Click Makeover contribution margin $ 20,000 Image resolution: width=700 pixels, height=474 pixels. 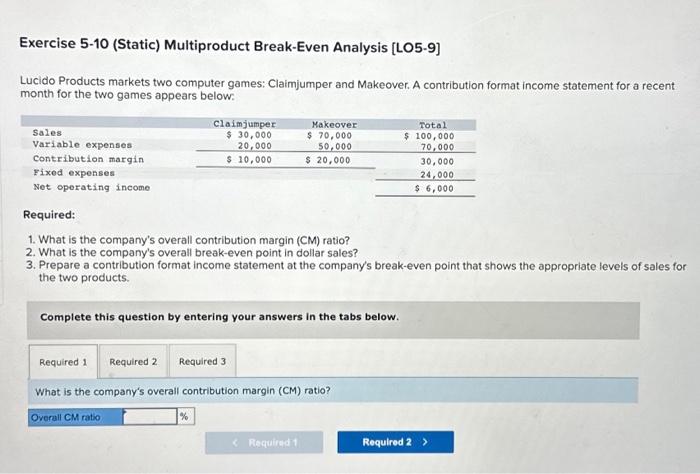328,160
